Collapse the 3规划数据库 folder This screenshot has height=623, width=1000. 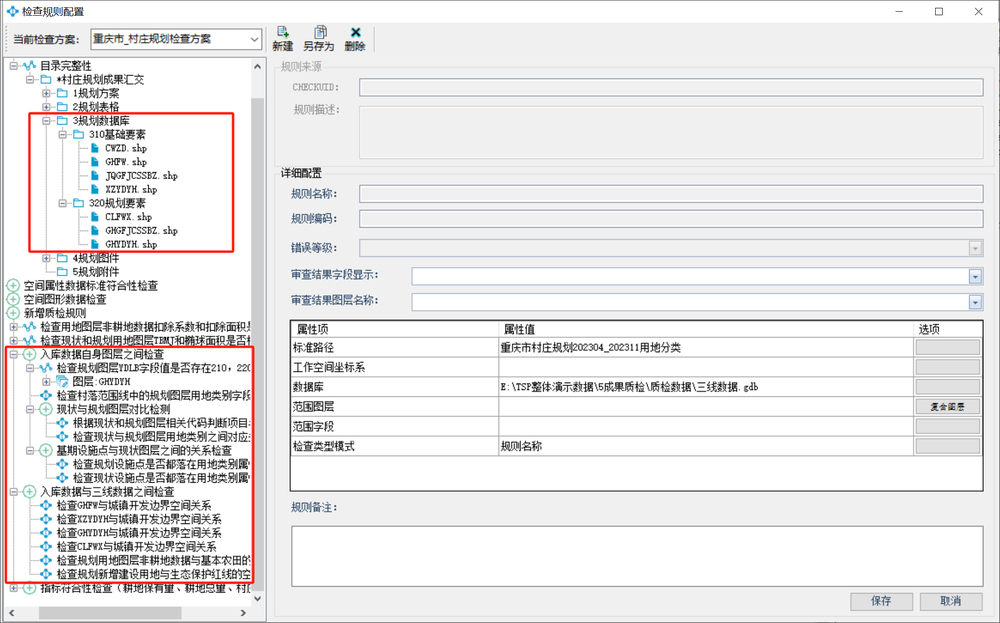click(46, 121)
